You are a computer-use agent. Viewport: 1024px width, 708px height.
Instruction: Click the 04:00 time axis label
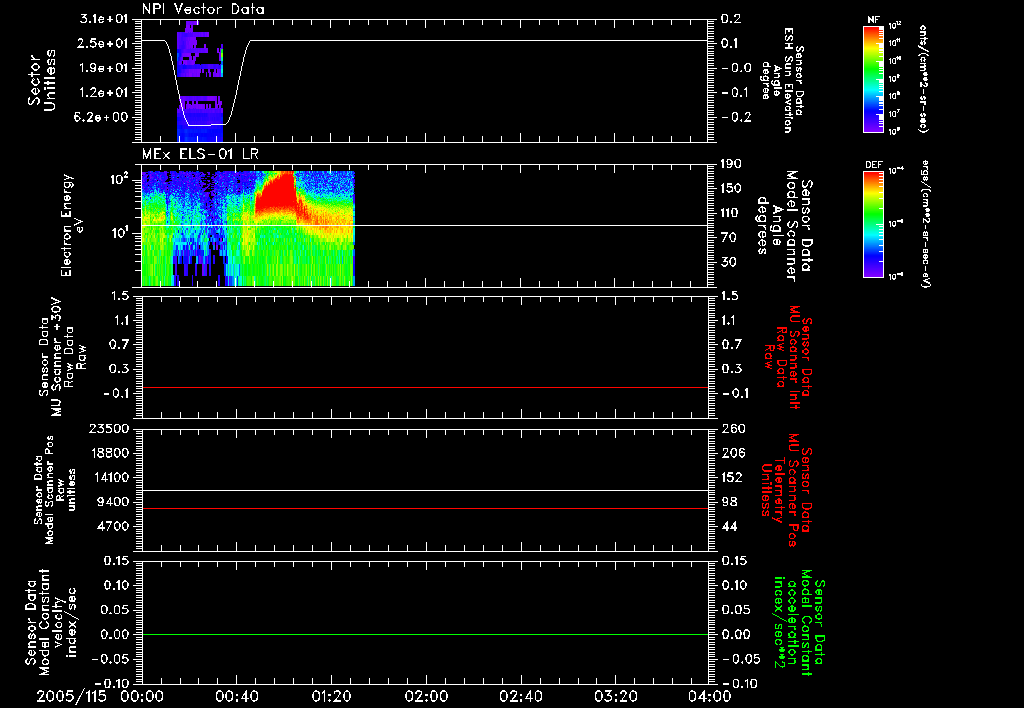710,696
